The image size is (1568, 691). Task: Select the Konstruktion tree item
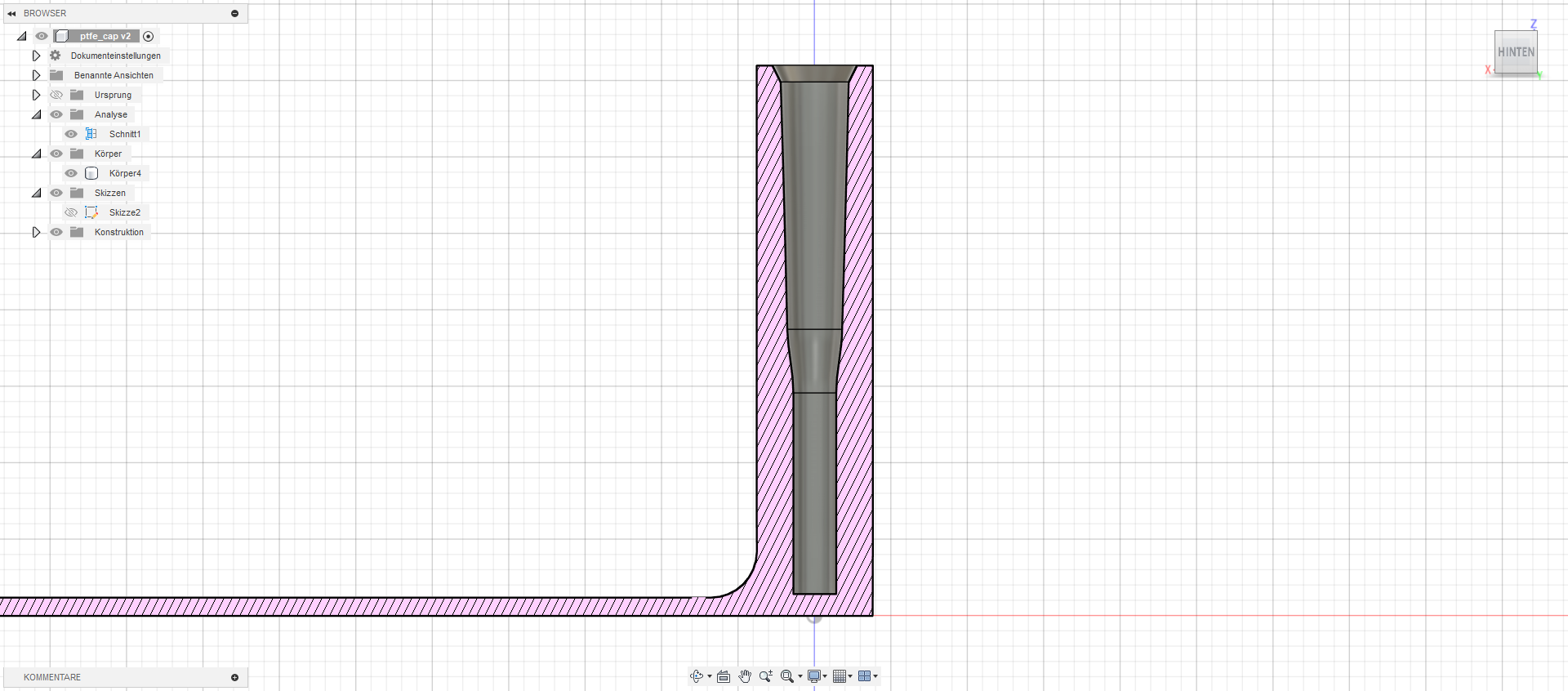click(x=119, y=232)
